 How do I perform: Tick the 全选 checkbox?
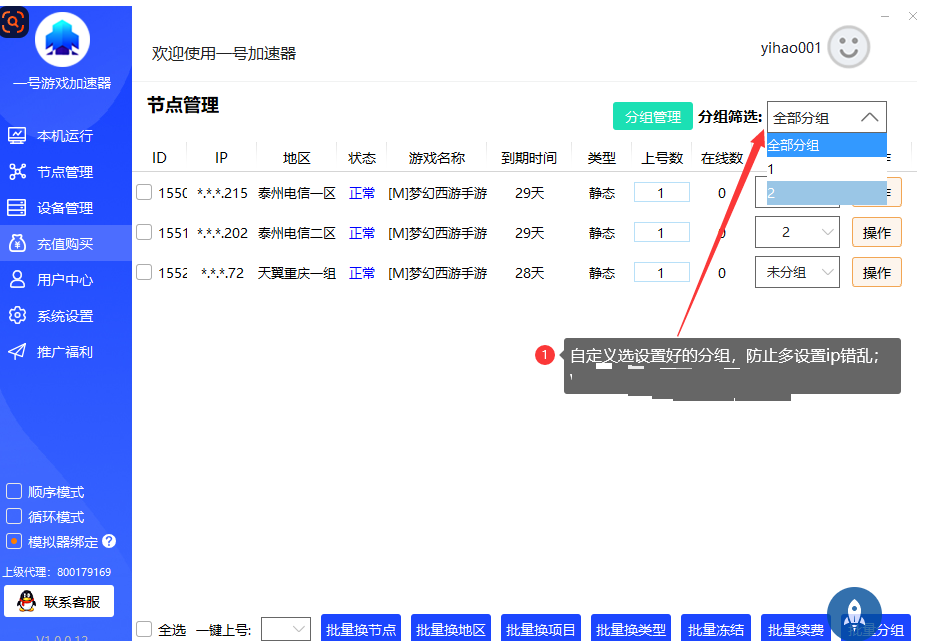144,629
